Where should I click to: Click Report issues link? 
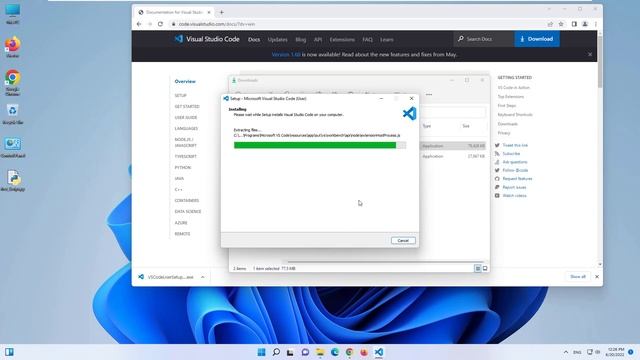point(514,187)
